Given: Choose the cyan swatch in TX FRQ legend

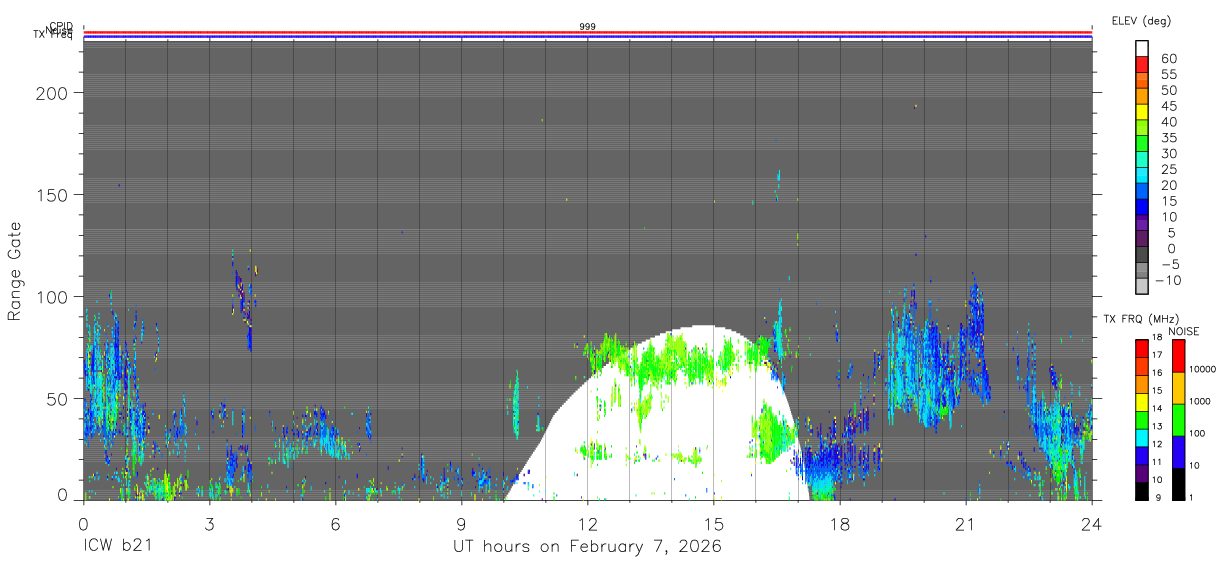Looking at the screenshot, I should (1142, 438).
